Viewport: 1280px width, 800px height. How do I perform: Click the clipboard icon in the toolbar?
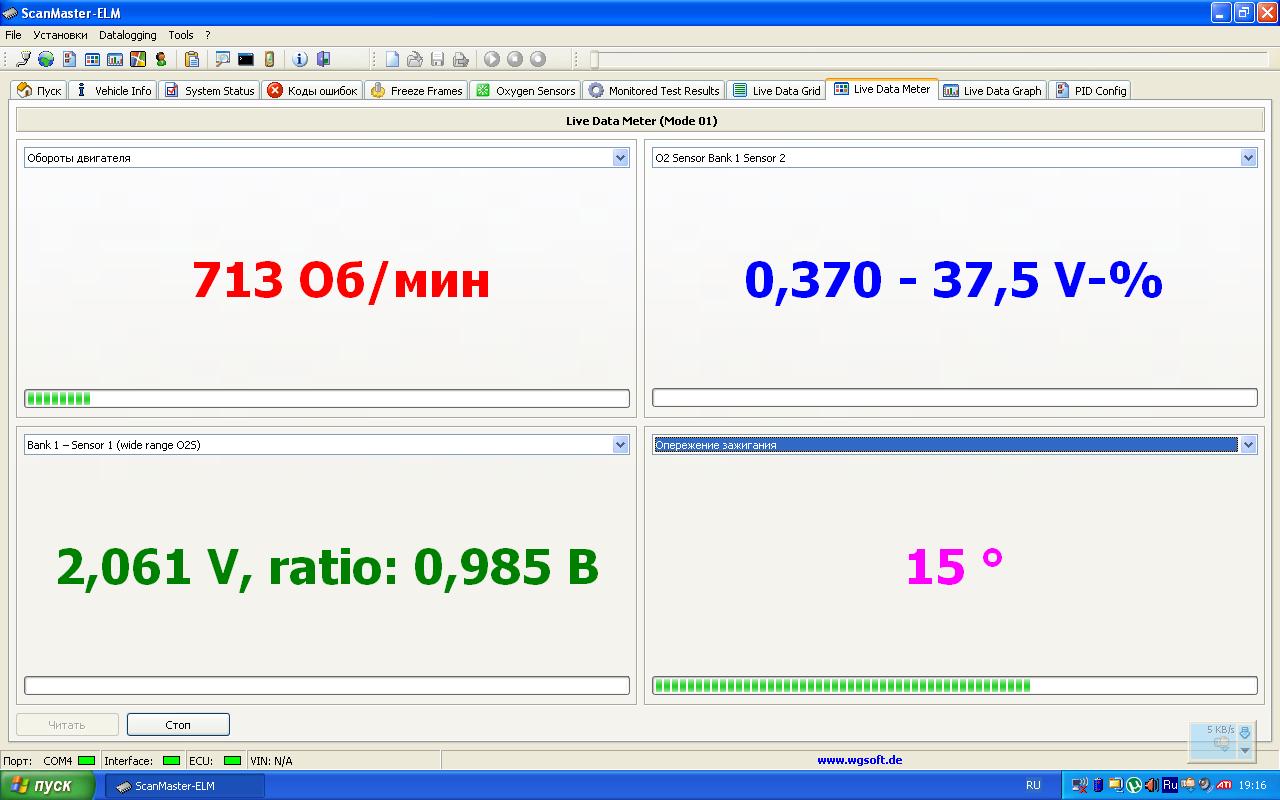click(x=191, y=59)
